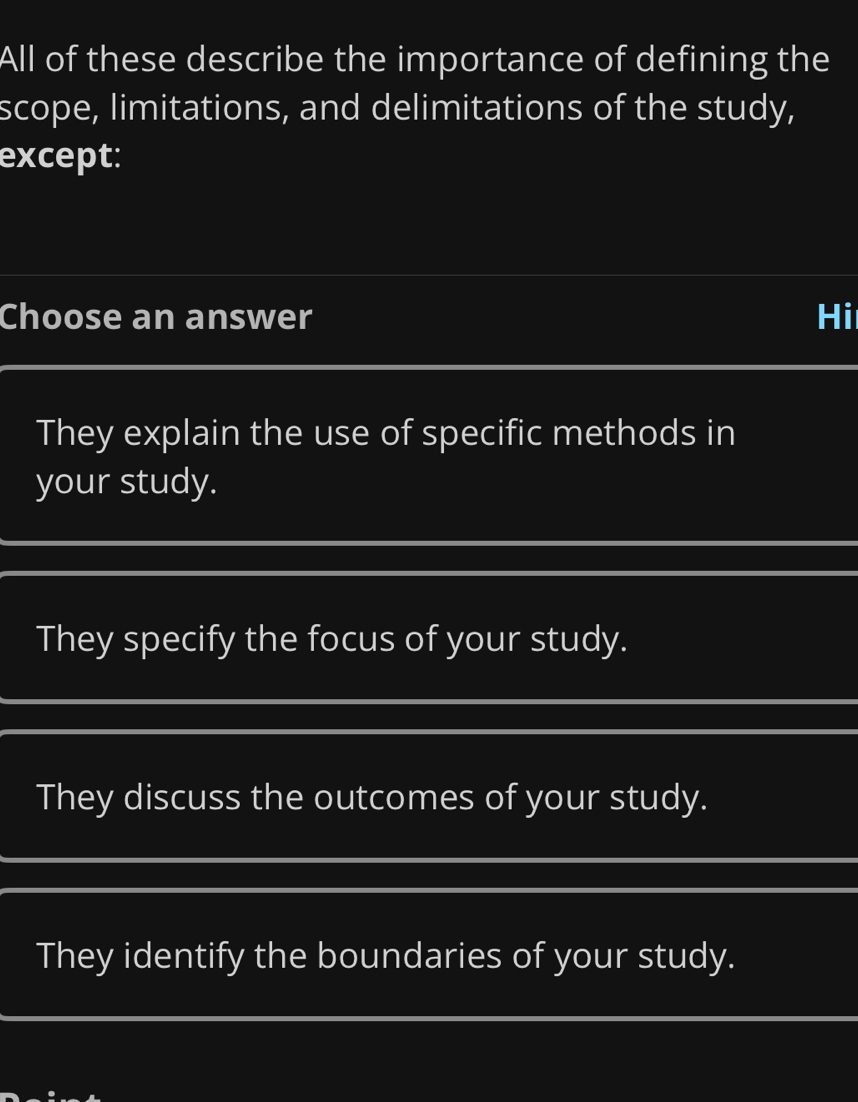Click the divider line below the question
858x1102 pixels.
(428, 275)
